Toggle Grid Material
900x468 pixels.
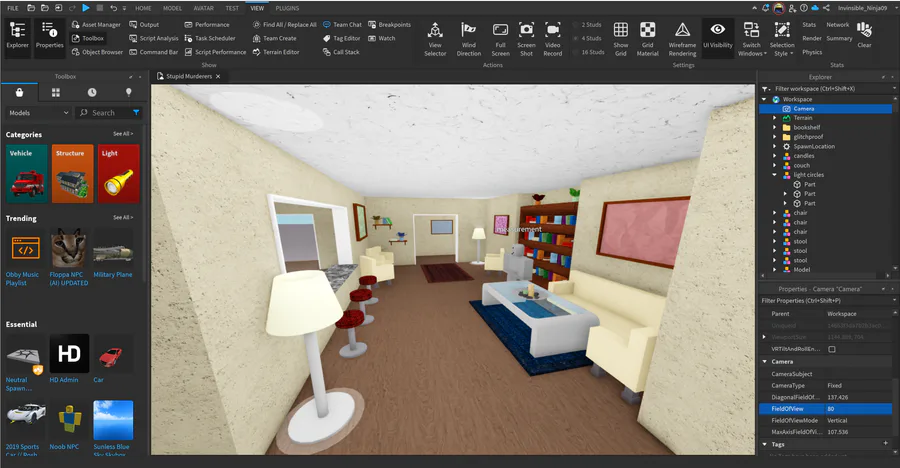point(647,38)
